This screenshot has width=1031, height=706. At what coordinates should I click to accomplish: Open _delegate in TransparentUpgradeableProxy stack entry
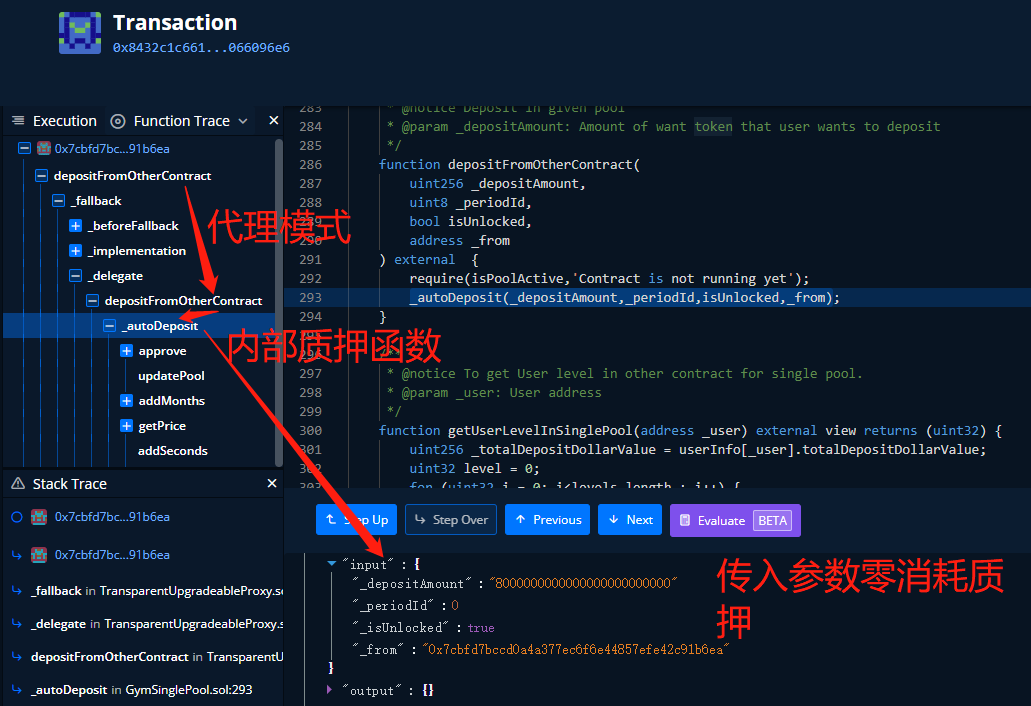click(157, 624)
